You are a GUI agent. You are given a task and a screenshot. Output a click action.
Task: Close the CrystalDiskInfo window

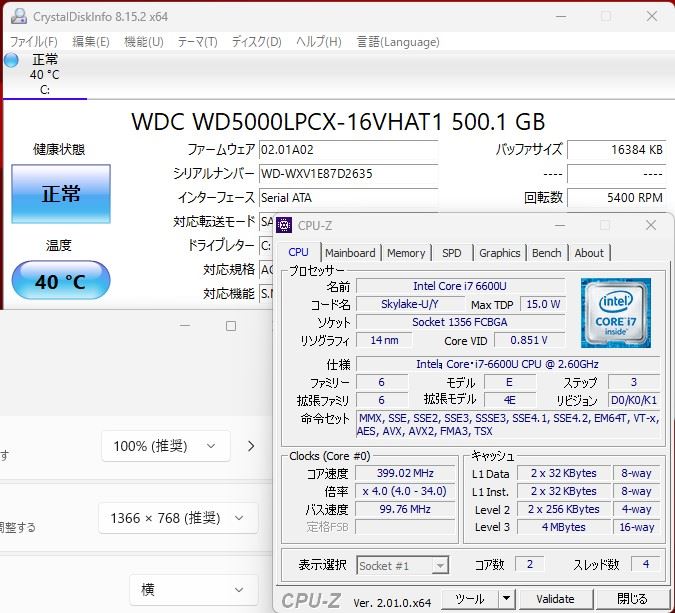[652, 17]
